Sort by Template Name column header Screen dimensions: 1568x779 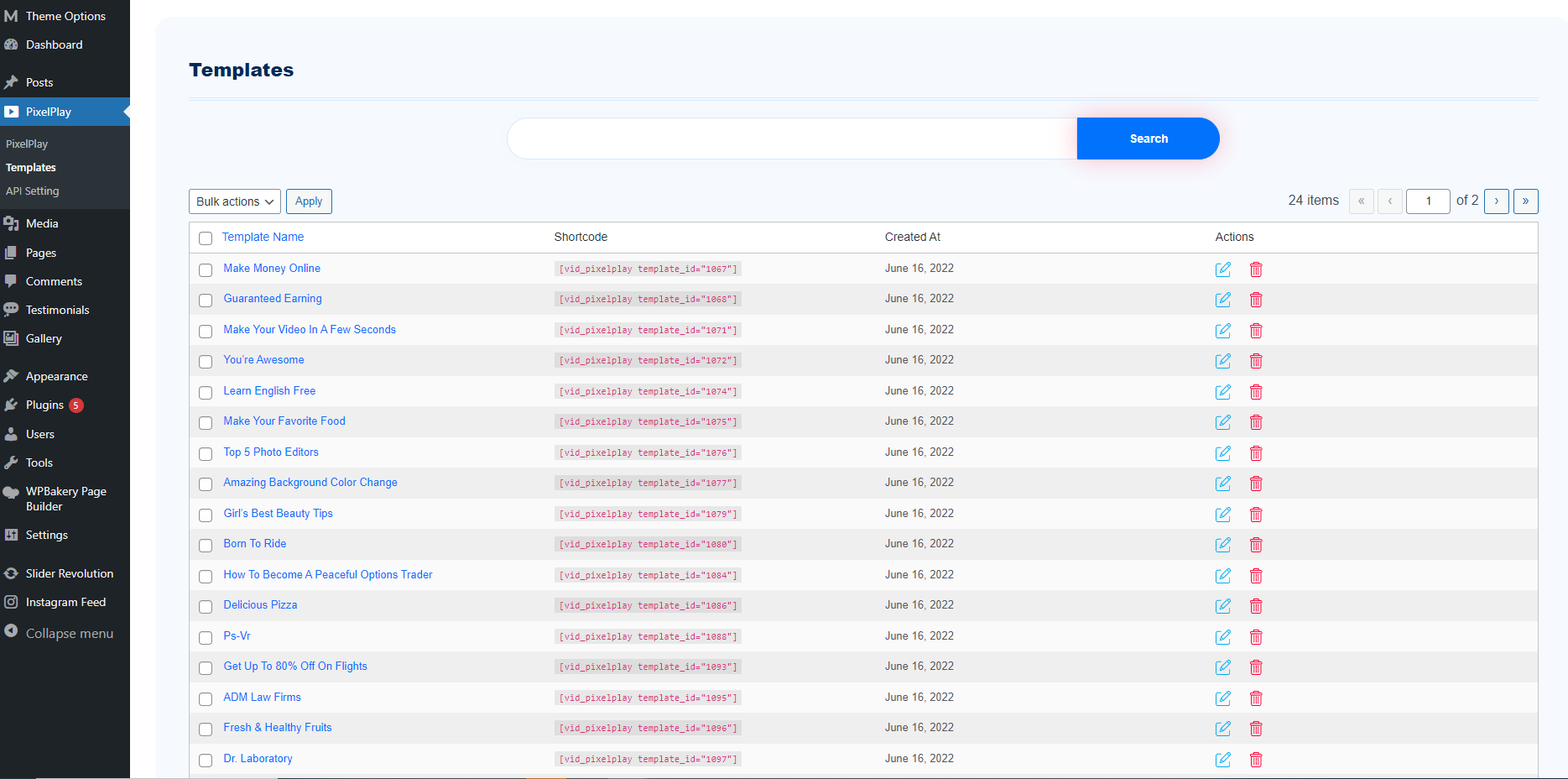(x=263, y=238)
